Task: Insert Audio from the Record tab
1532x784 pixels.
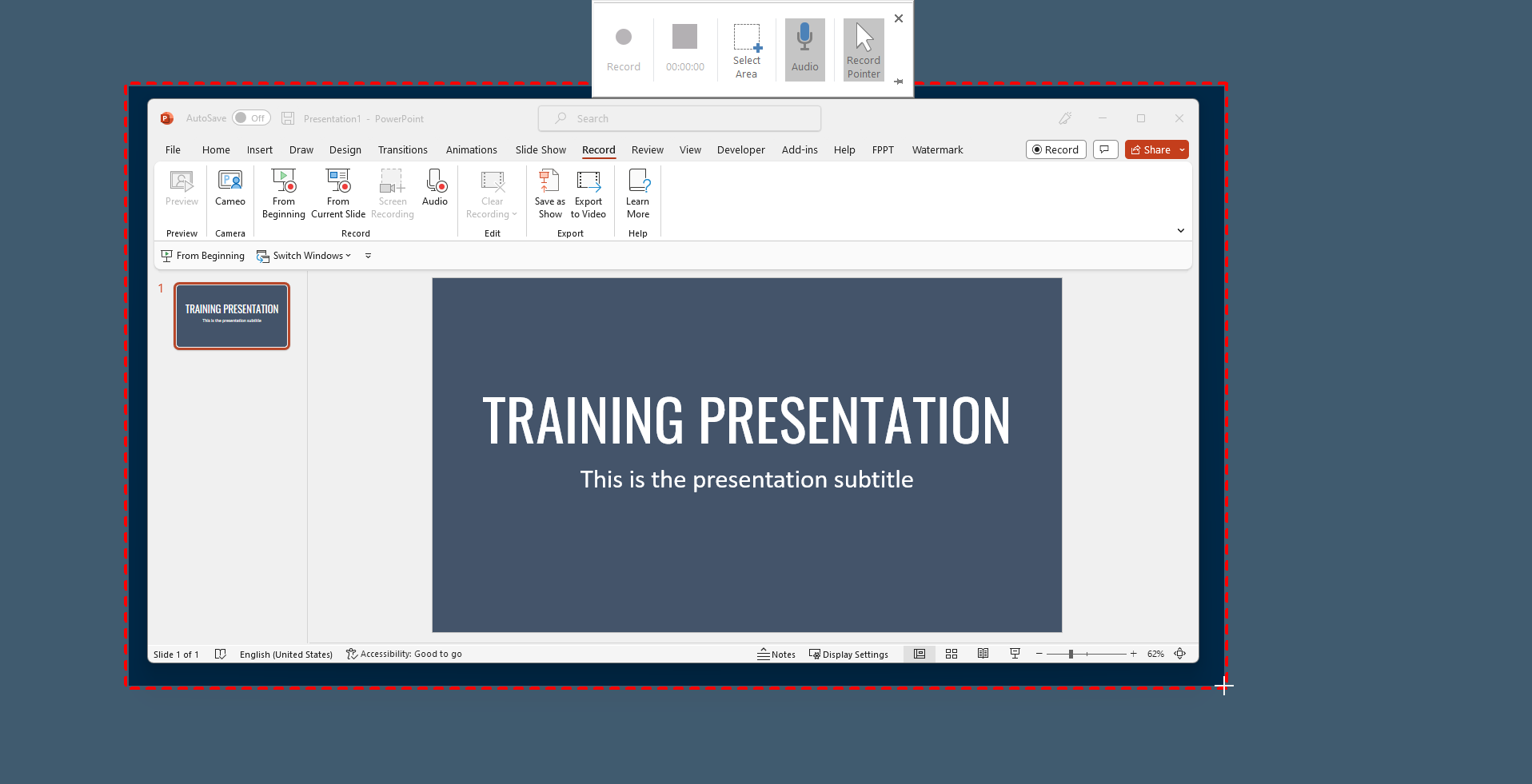Action: tap(435, 192)
